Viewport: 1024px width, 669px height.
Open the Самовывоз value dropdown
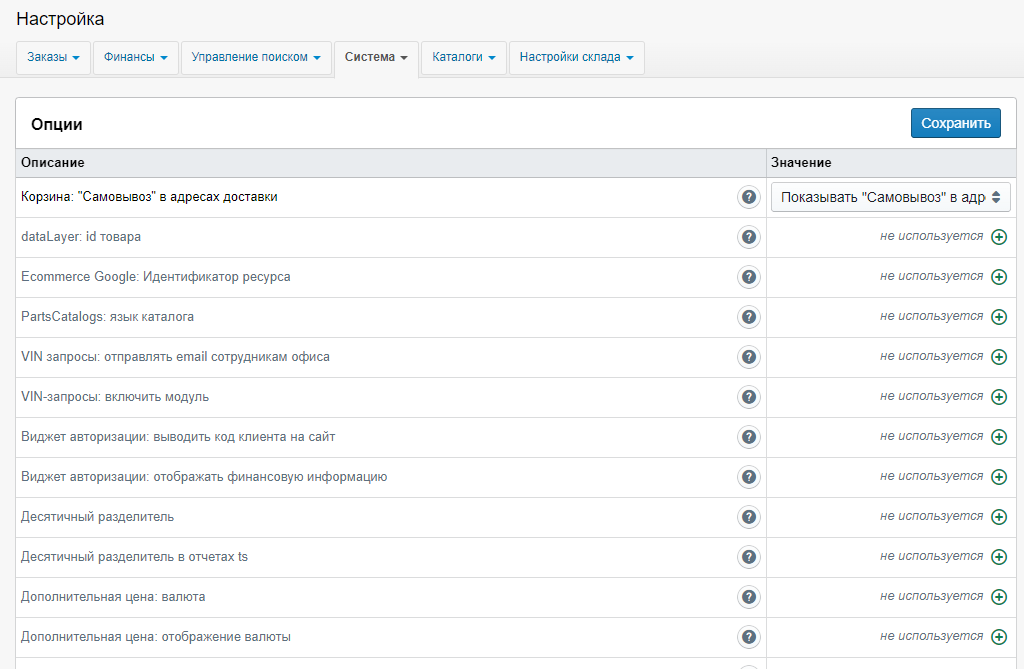(x=890, y=197)
